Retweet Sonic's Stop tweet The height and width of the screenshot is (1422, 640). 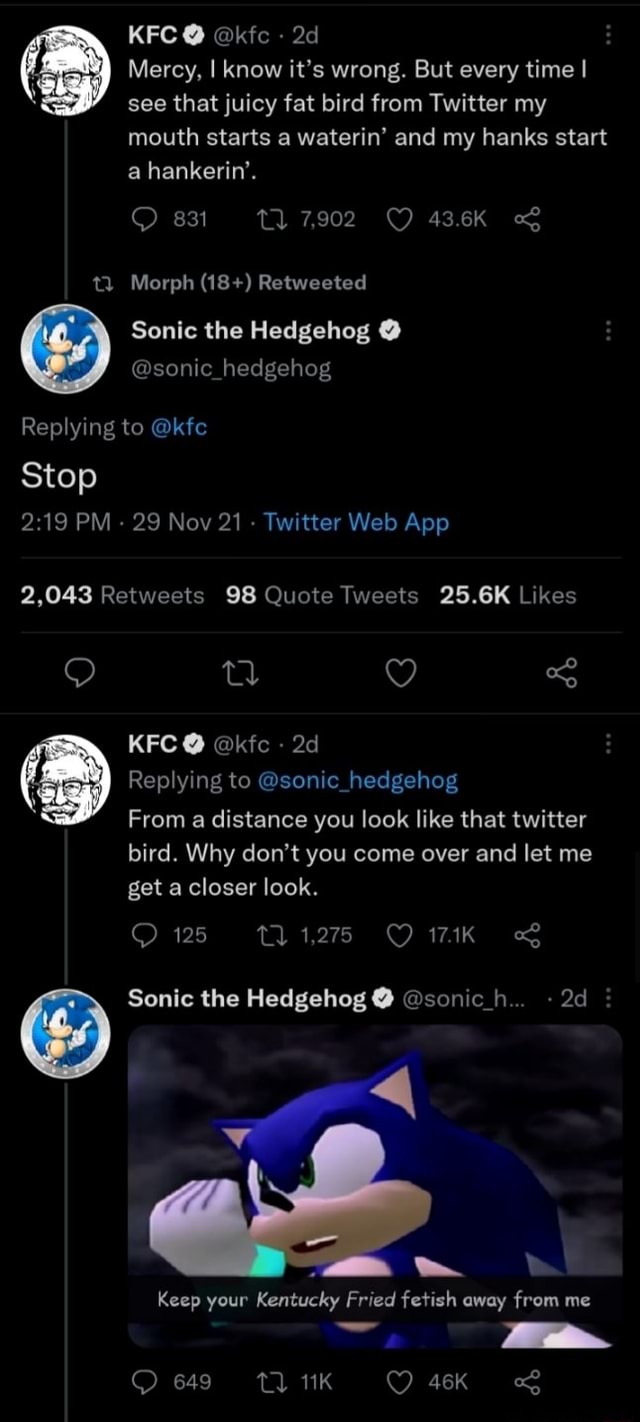pyautogui.click(x=241, y=673)
